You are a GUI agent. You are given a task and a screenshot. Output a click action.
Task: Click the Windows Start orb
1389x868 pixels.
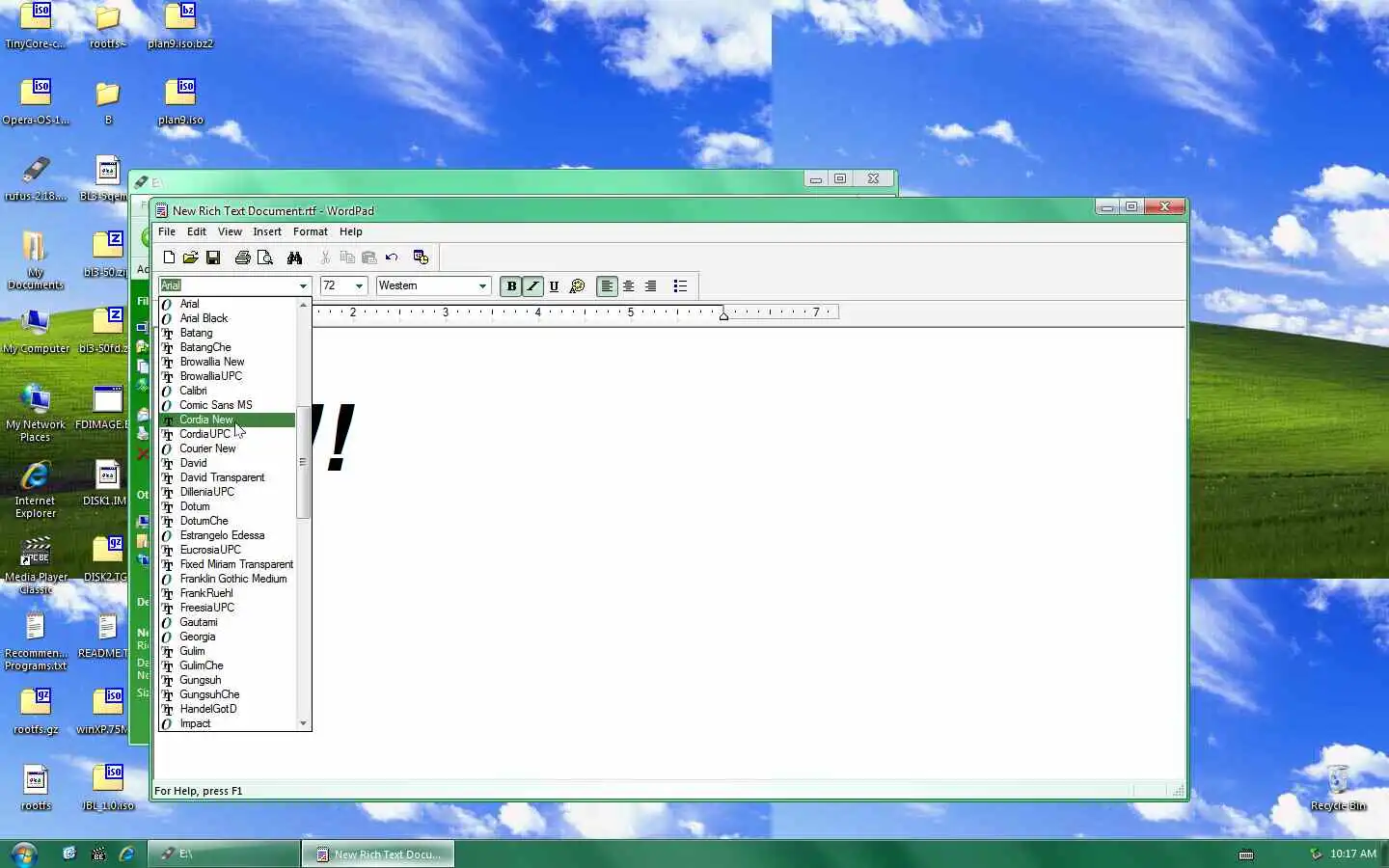[x=23, y=854]
